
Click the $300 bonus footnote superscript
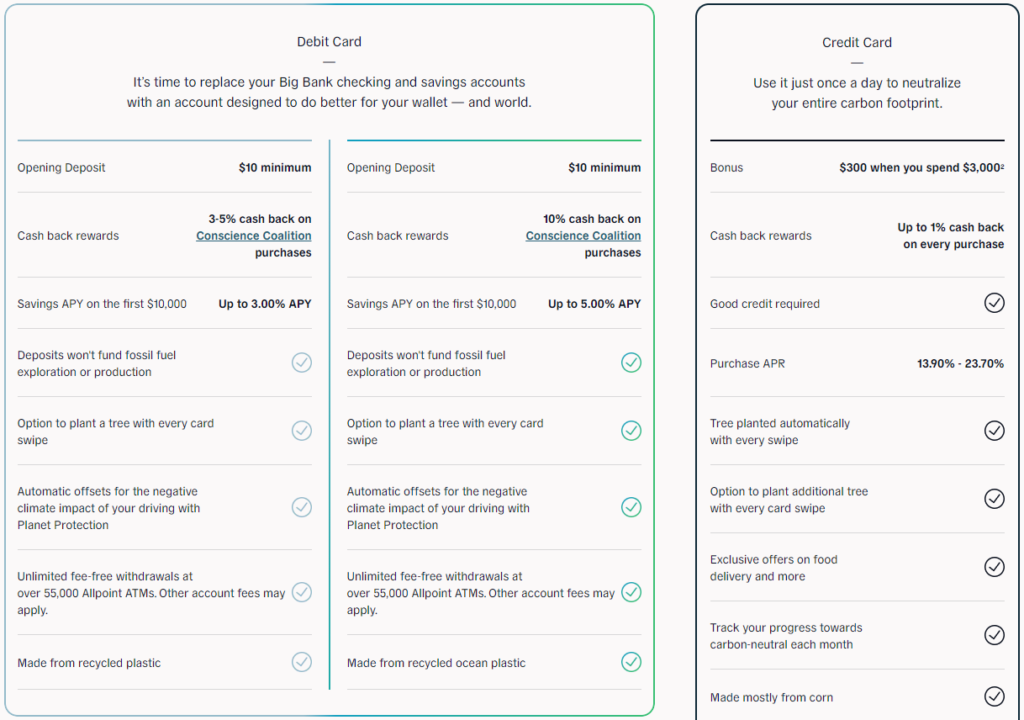click(1002, 165)
